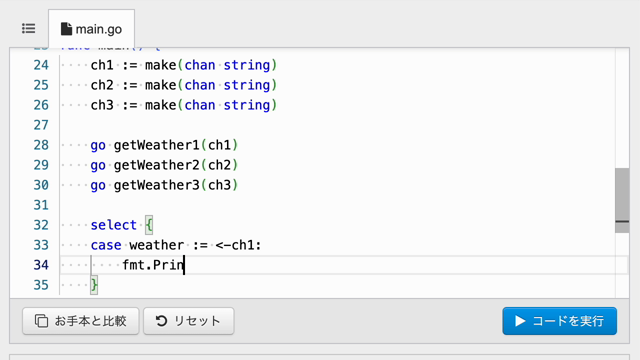Click on getWeather1 function call
The image size is (640, 360).
point(156,145)
